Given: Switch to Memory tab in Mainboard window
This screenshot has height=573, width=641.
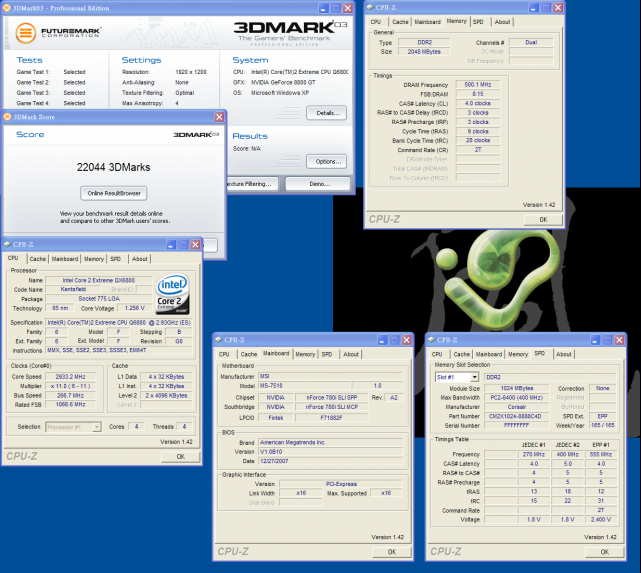Looking at the screenshot, I should click(x=305, y=354).
